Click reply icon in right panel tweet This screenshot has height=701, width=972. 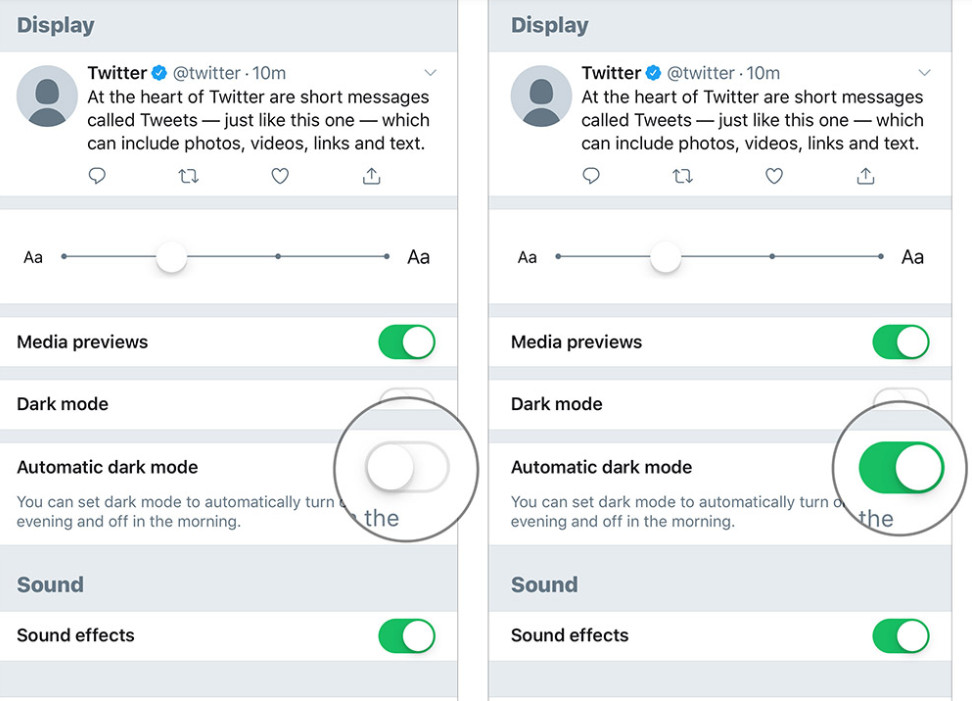point(591,176)
